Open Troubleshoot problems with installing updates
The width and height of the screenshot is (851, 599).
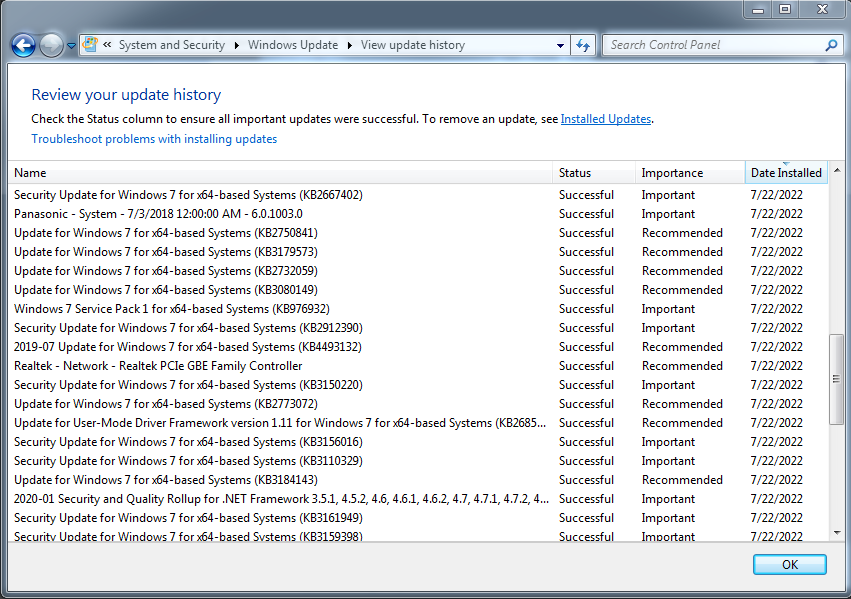[x=154, y=139]
